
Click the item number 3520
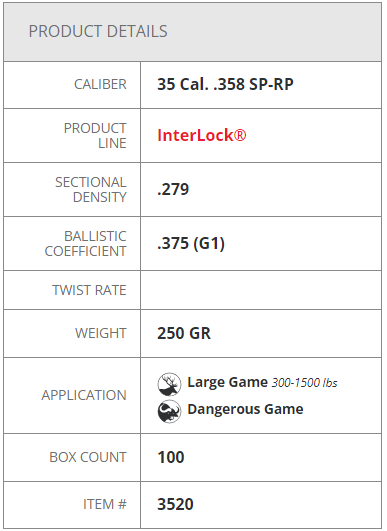tap(175, 504)
